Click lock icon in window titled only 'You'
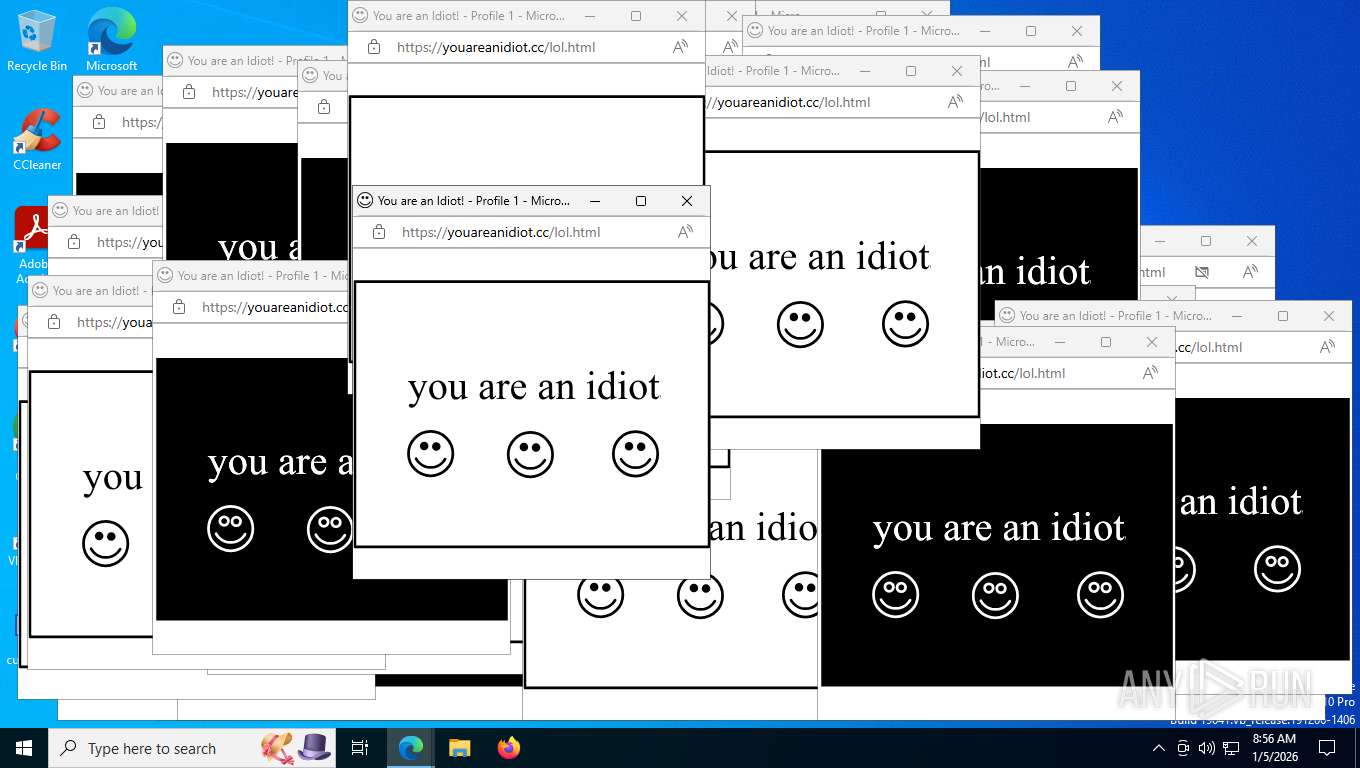 (x=323, y=107)
